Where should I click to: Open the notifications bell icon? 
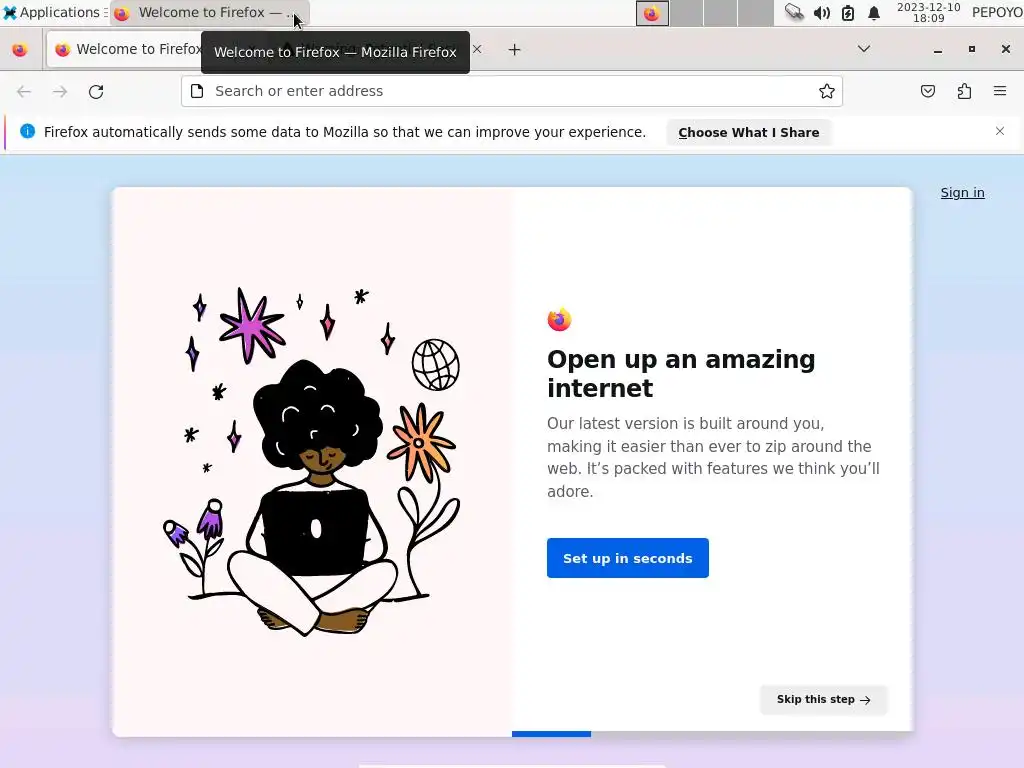(874, 12)
